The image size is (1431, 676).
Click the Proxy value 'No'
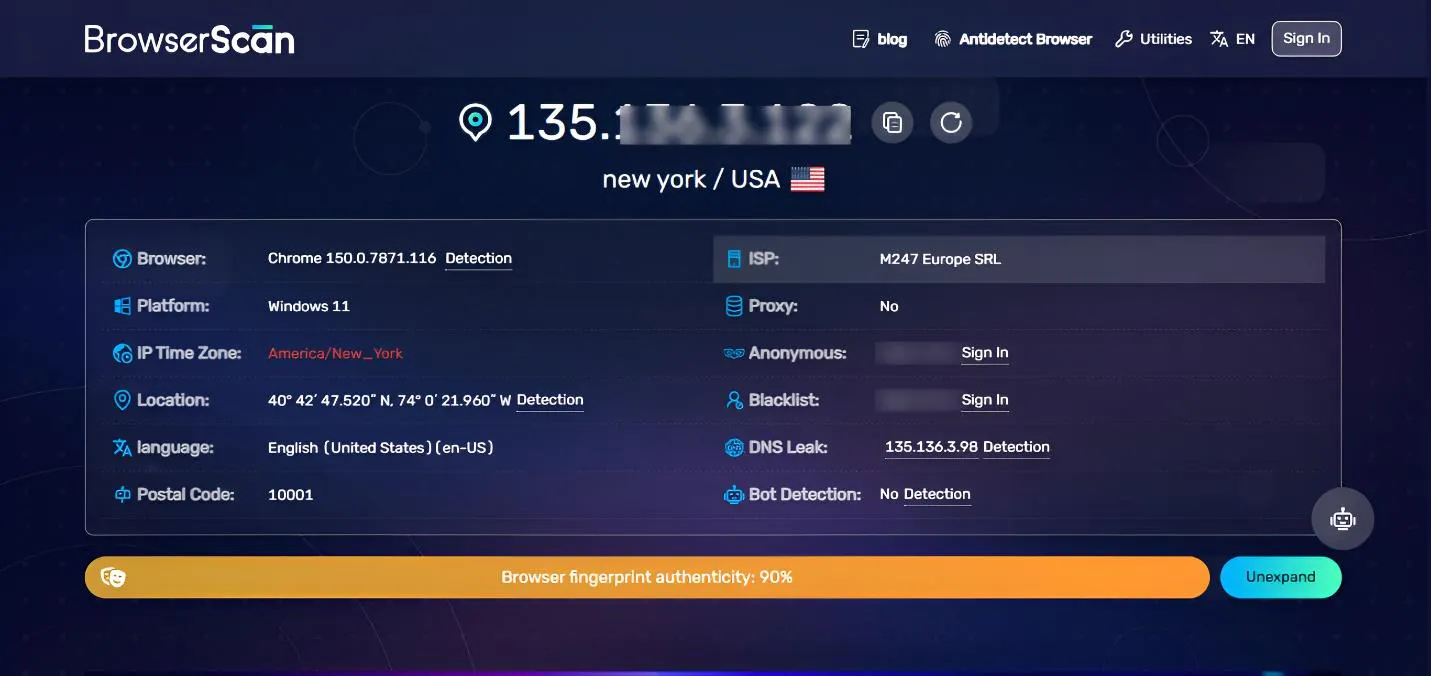click(889, 306)
